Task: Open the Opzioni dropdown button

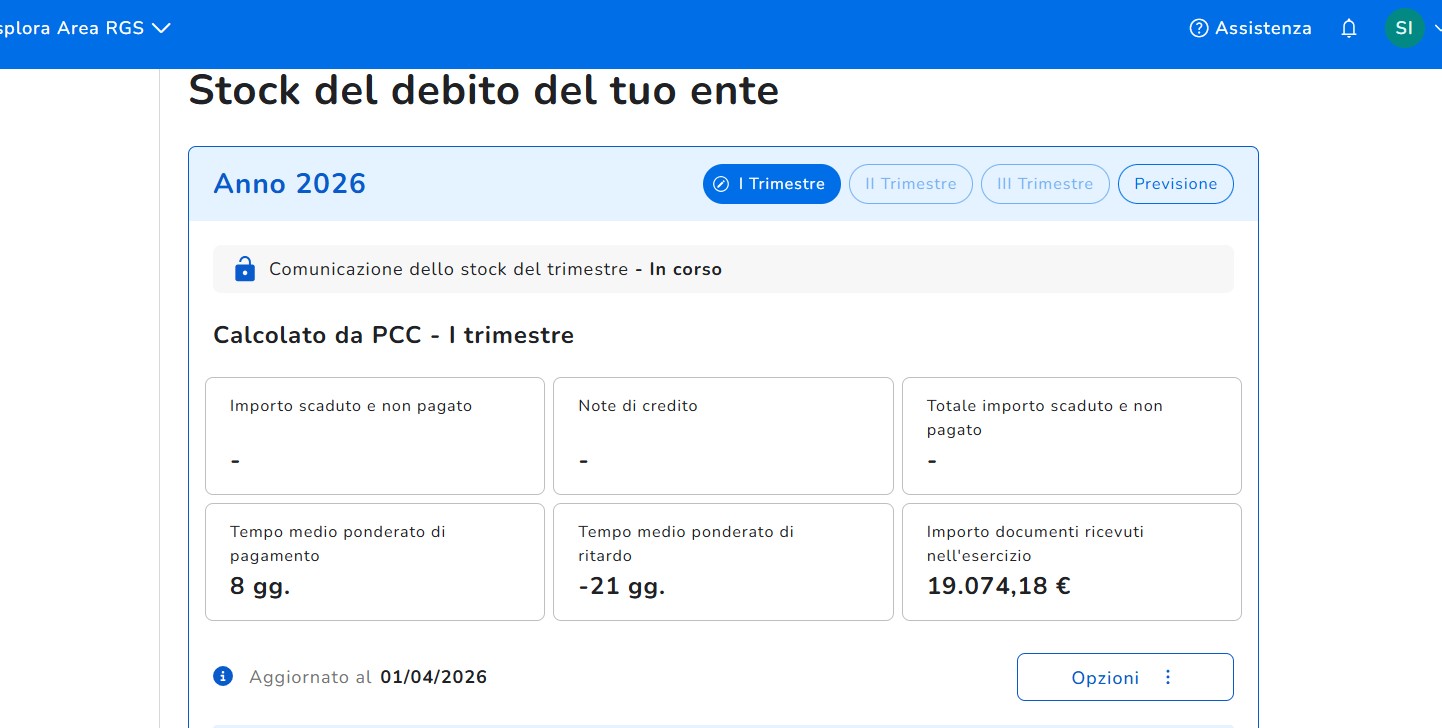Action: point(1124,678)
